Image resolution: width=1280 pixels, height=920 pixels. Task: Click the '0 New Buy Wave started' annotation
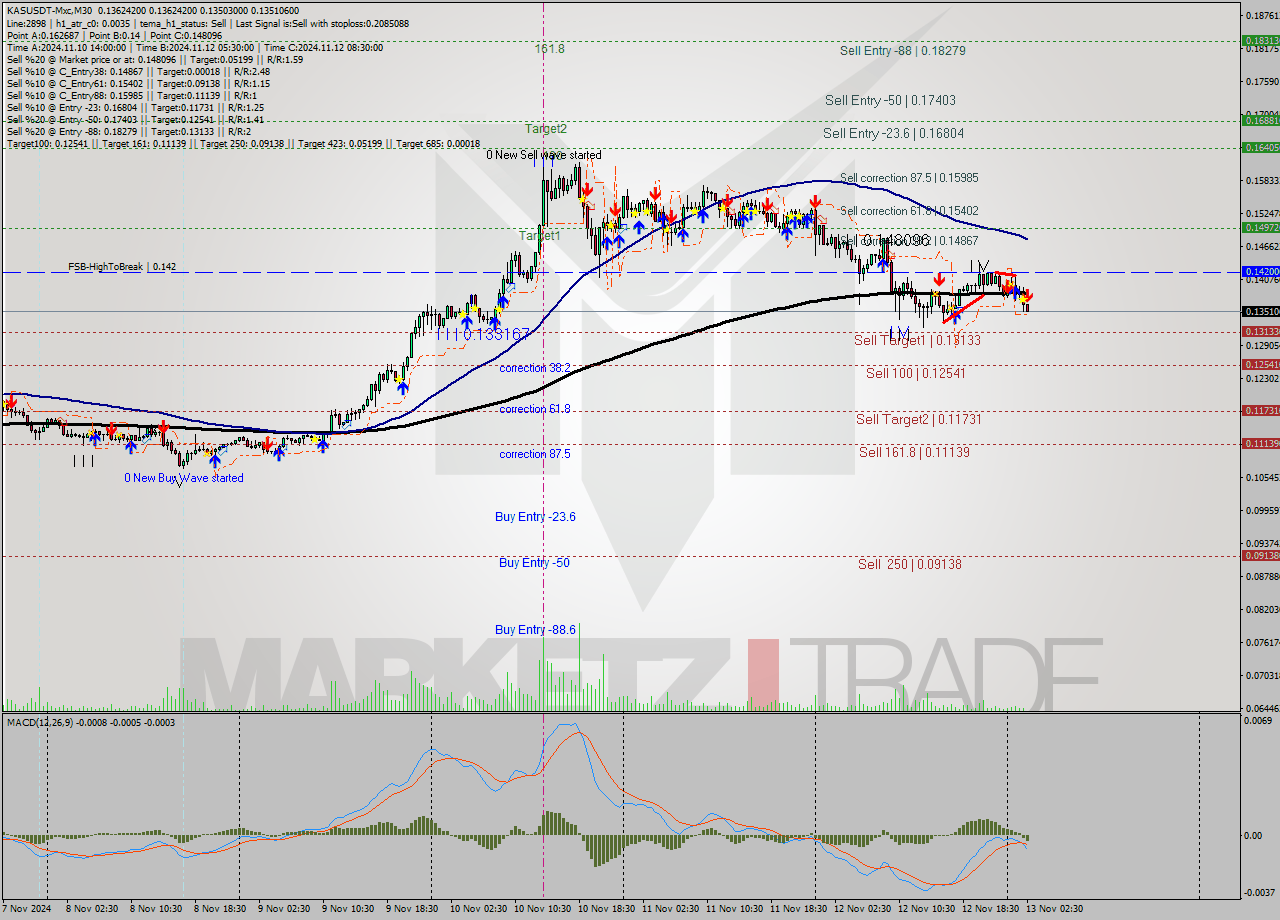184,478
